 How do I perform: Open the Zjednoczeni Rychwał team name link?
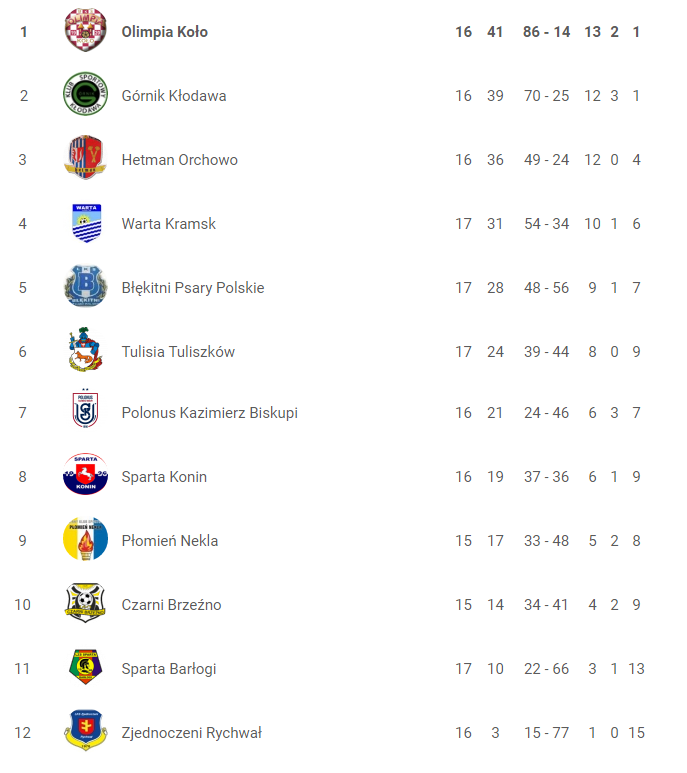coord(192,733)
